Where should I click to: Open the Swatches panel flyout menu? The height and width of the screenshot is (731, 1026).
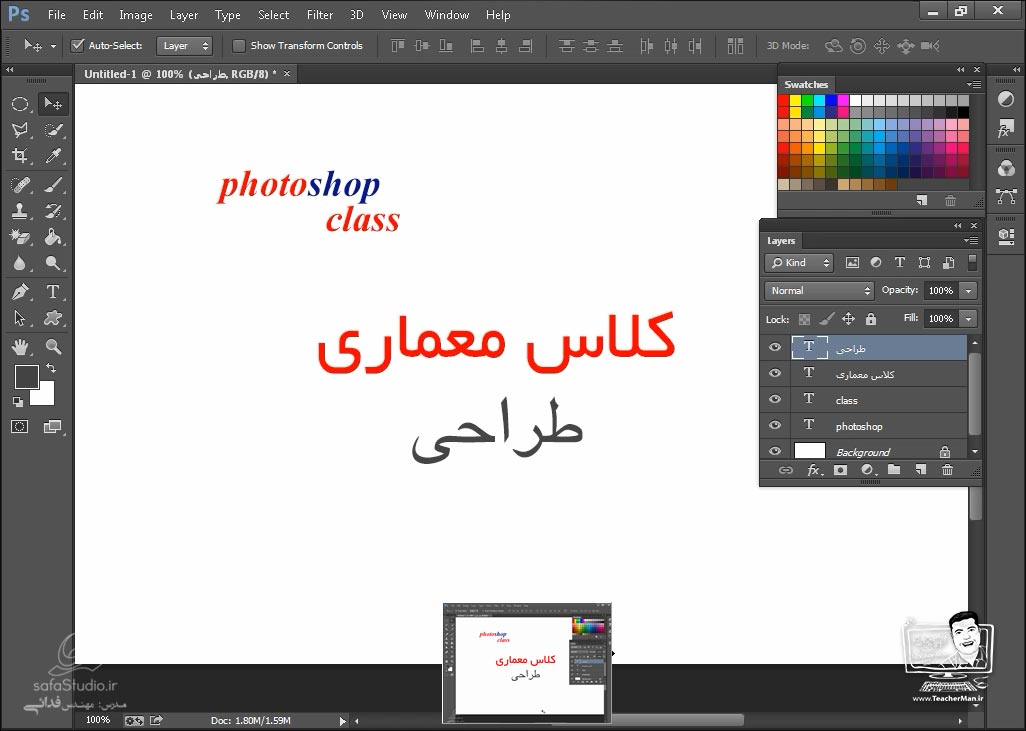tap(974, 84)
